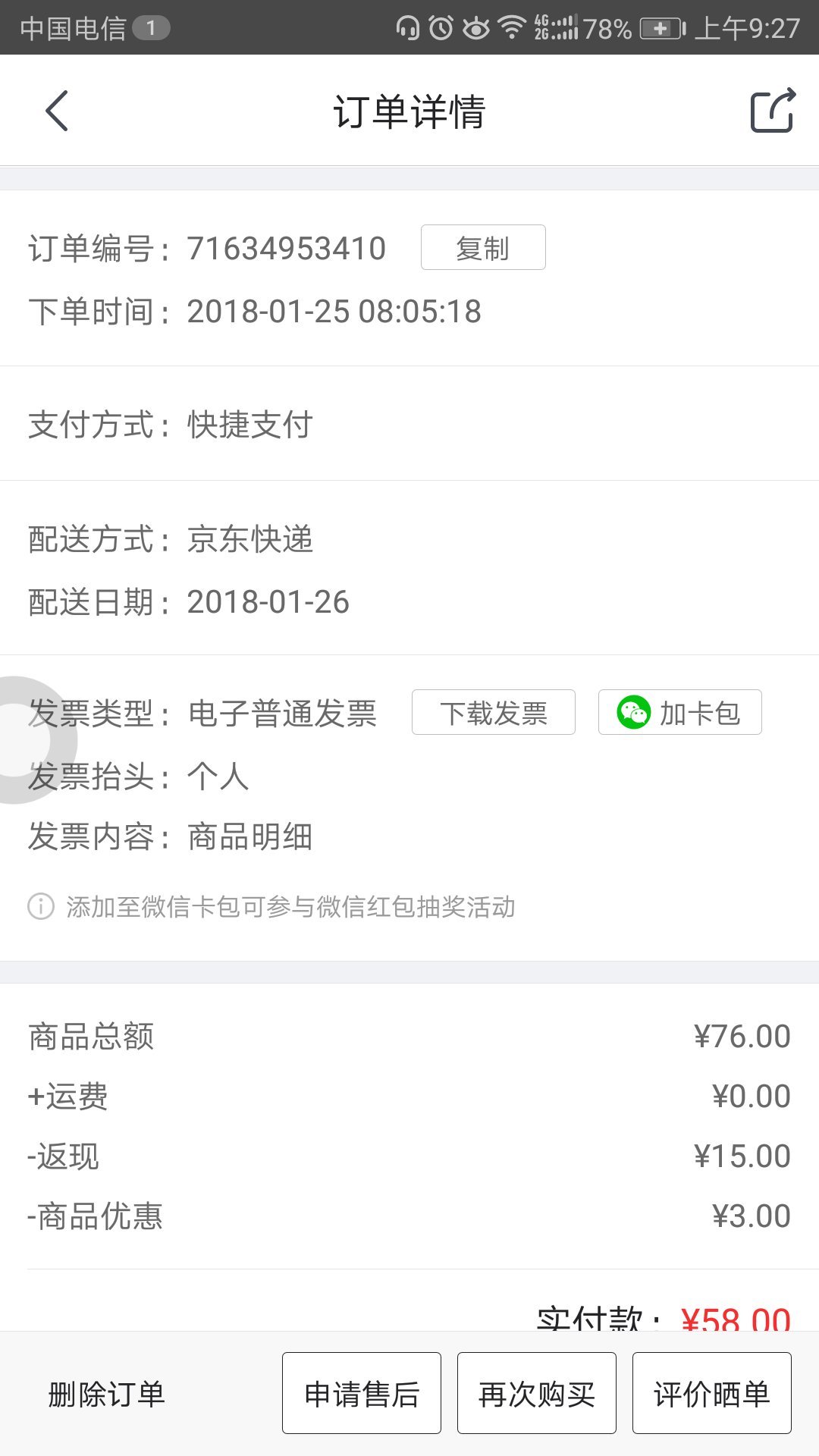Apply for after-sales service 申请售后
819x1456 pixels.
(362, 1393)
